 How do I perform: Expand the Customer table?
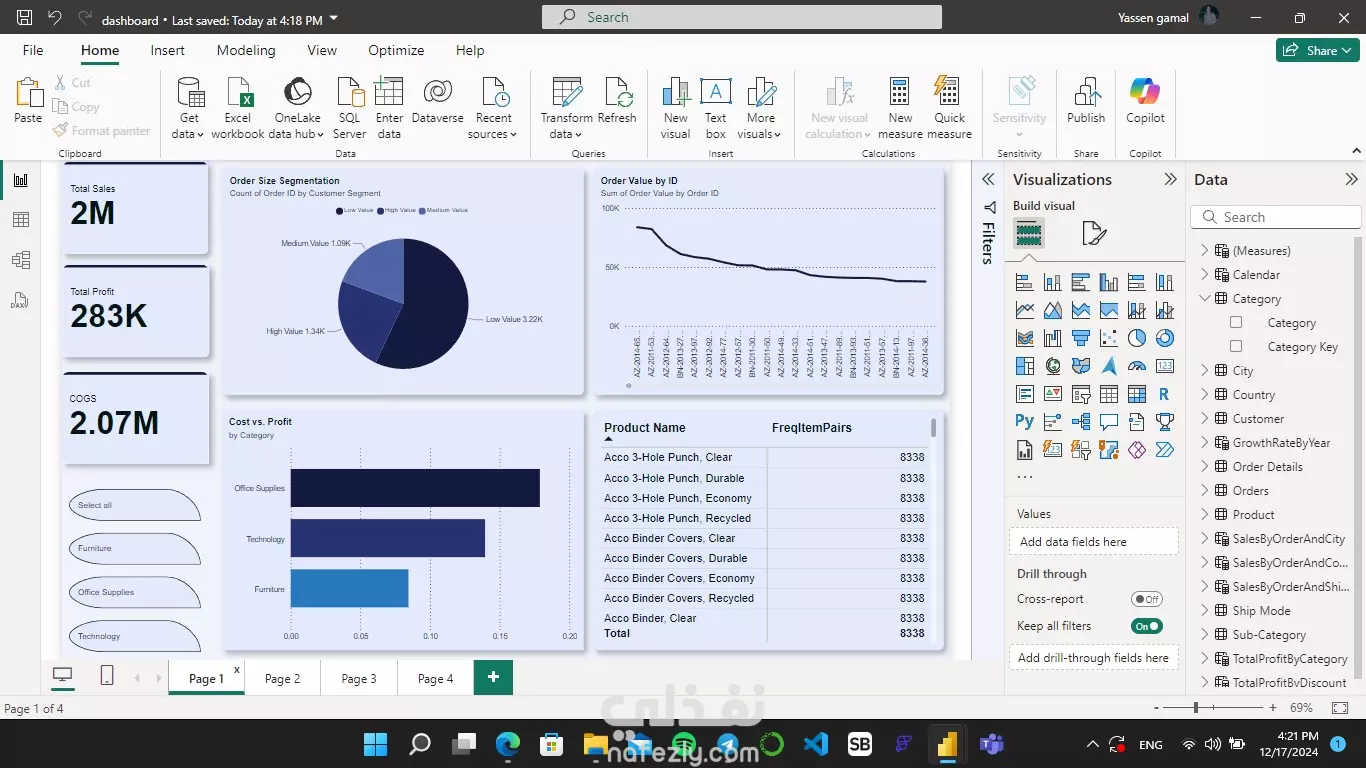1204,419
